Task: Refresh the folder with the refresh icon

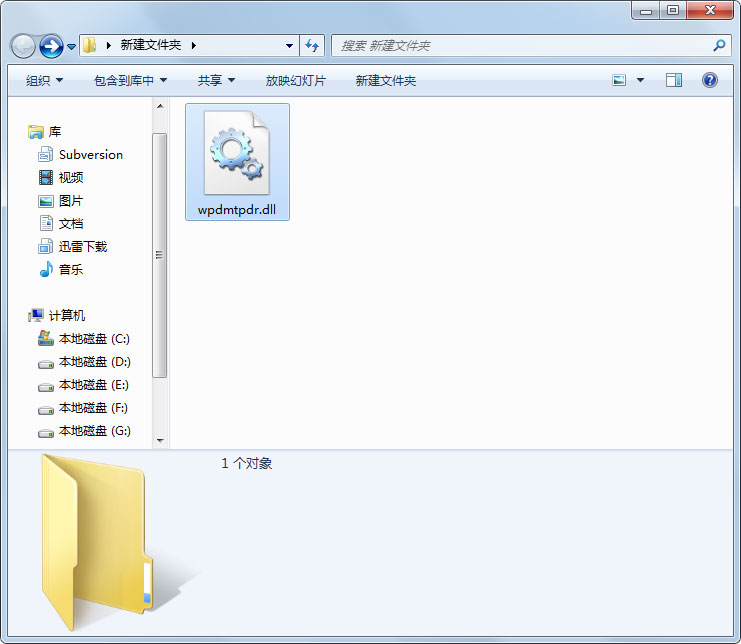Action: [x=312, y=45]
